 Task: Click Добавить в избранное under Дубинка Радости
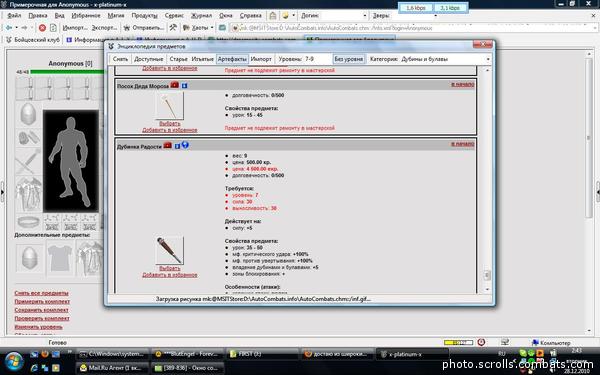[x=170, y=275]
